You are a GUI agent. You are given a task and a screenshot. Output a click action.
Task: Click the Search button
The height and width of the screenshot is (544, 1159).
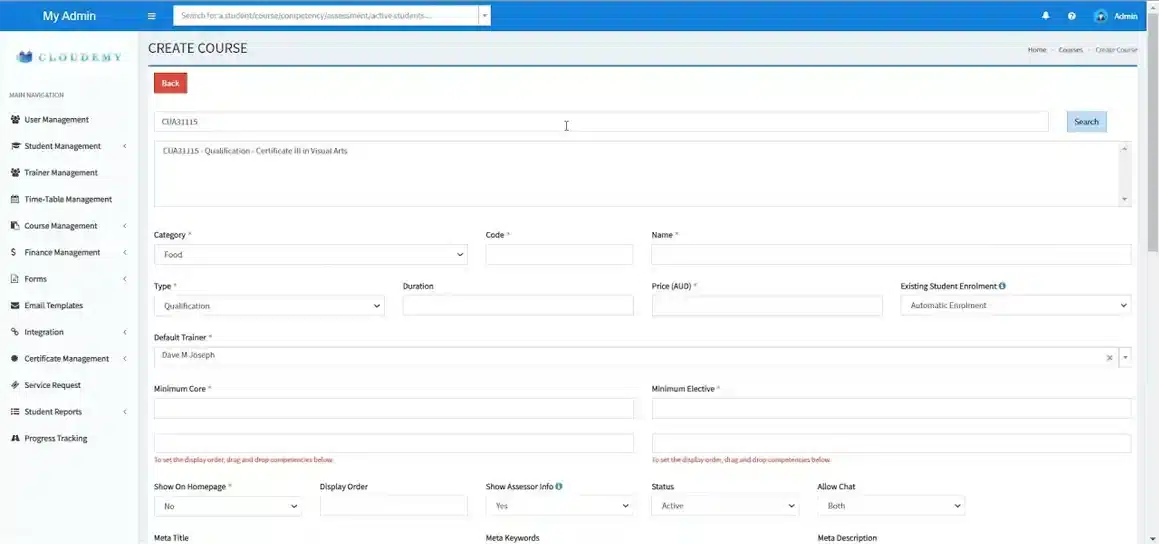[x=1087, y=122]
